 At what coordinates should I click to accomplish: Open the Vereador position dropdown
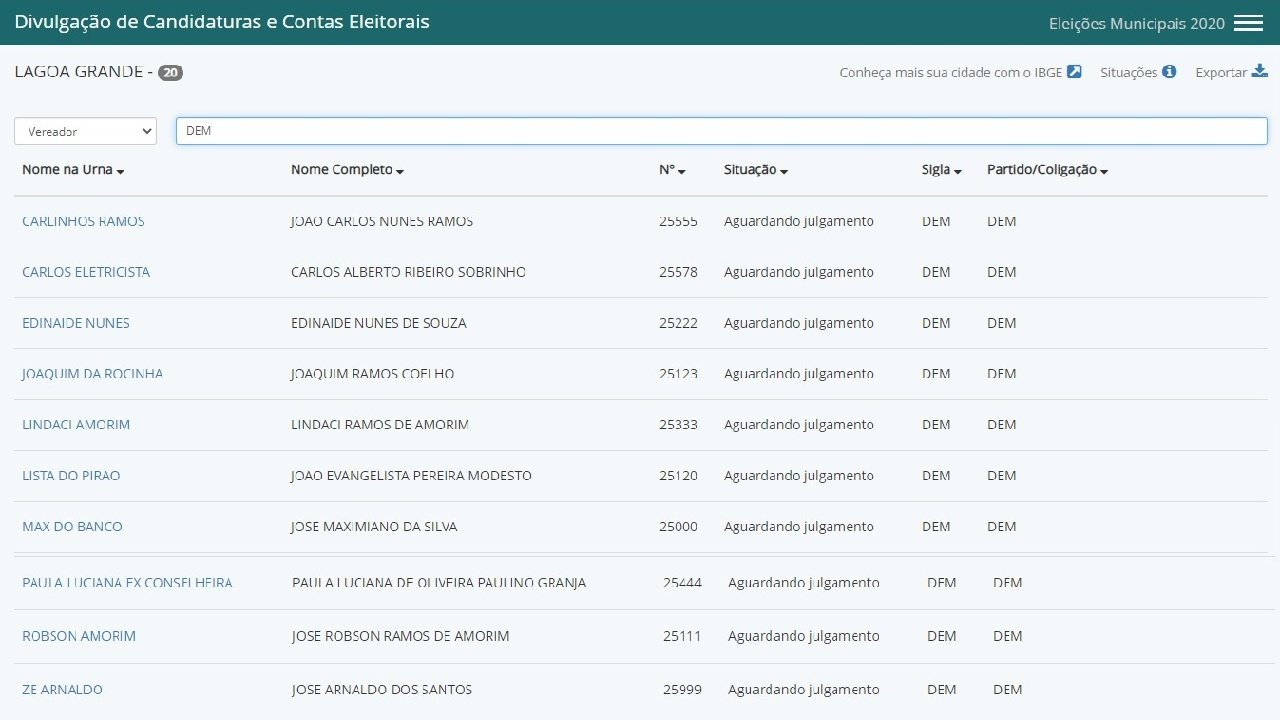(x=85, y=131)
